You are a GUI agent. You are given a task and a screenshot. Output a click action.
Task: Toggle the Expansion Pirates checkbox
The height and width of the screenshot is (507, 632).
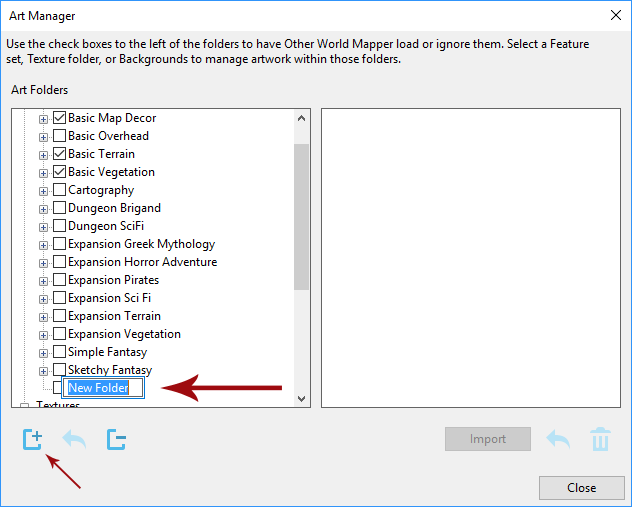(x=59, y=280)
